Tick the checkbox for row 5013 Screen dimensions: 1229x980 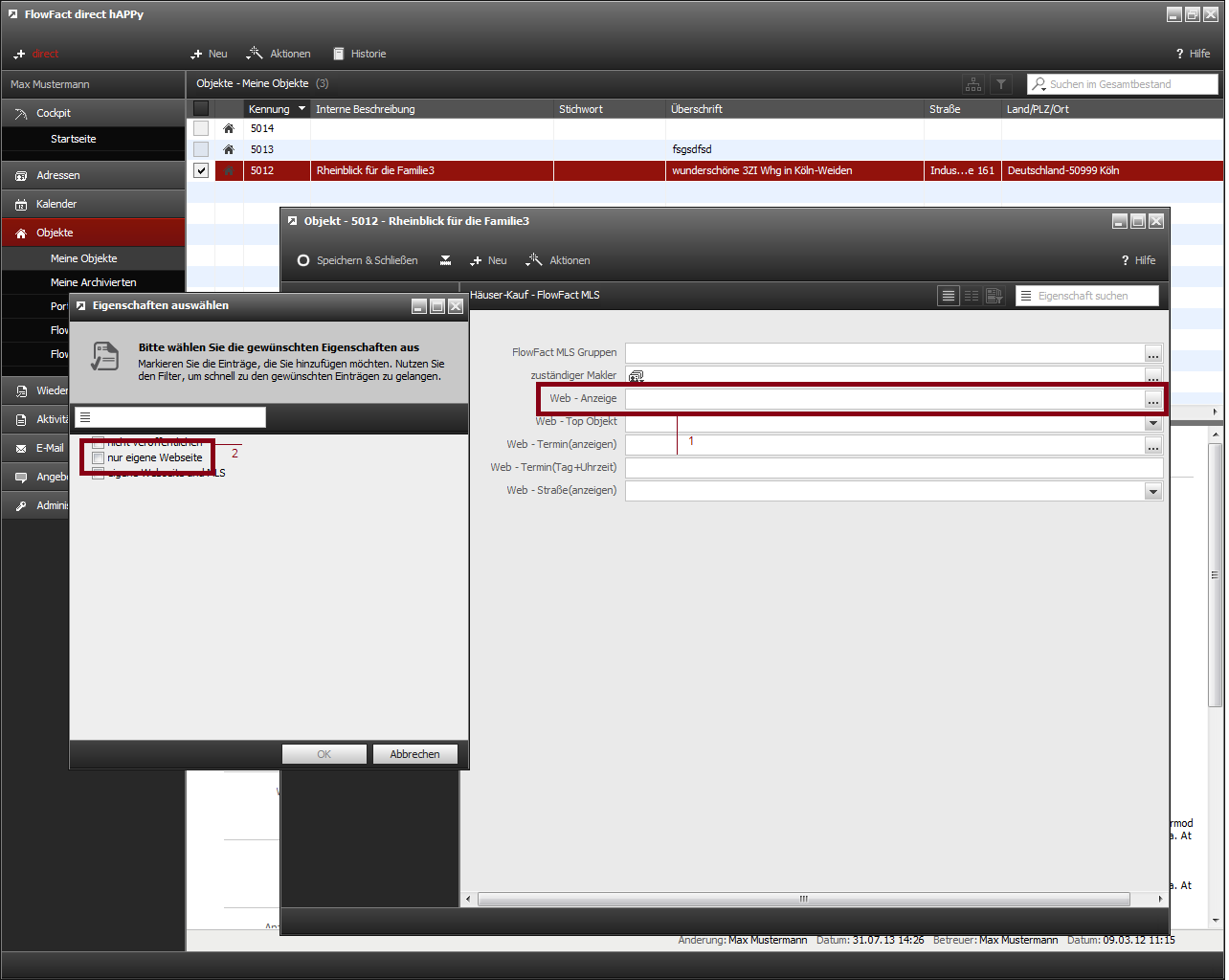coord(201,149)
